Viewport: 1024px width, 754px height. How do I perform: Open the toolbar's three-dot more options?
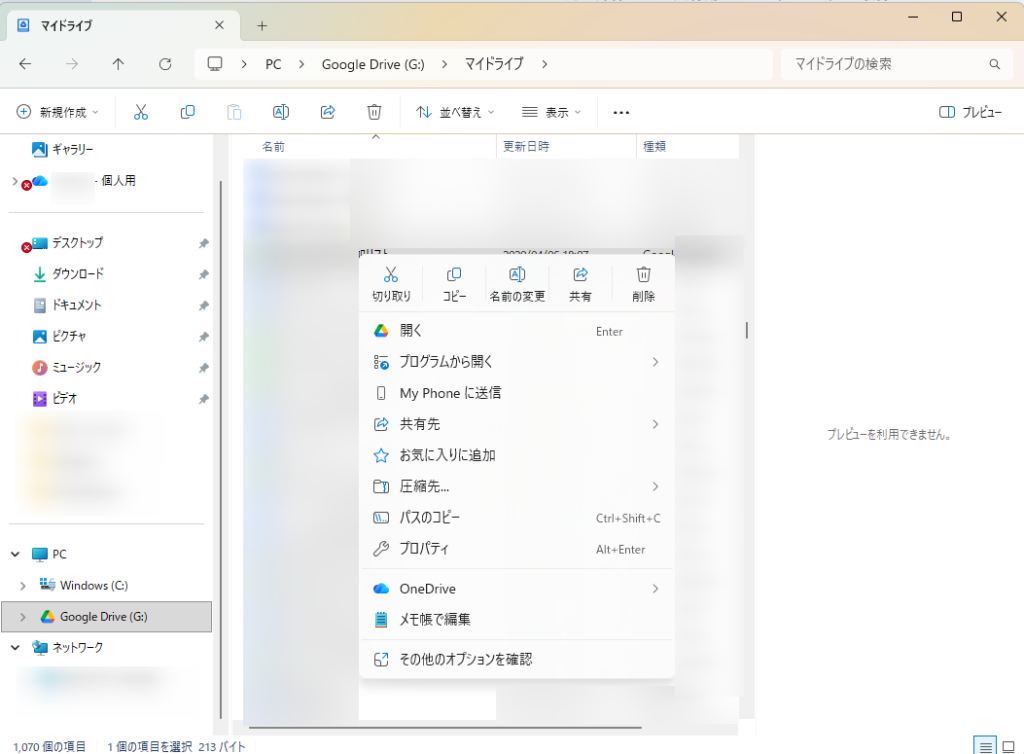(621, 112)
